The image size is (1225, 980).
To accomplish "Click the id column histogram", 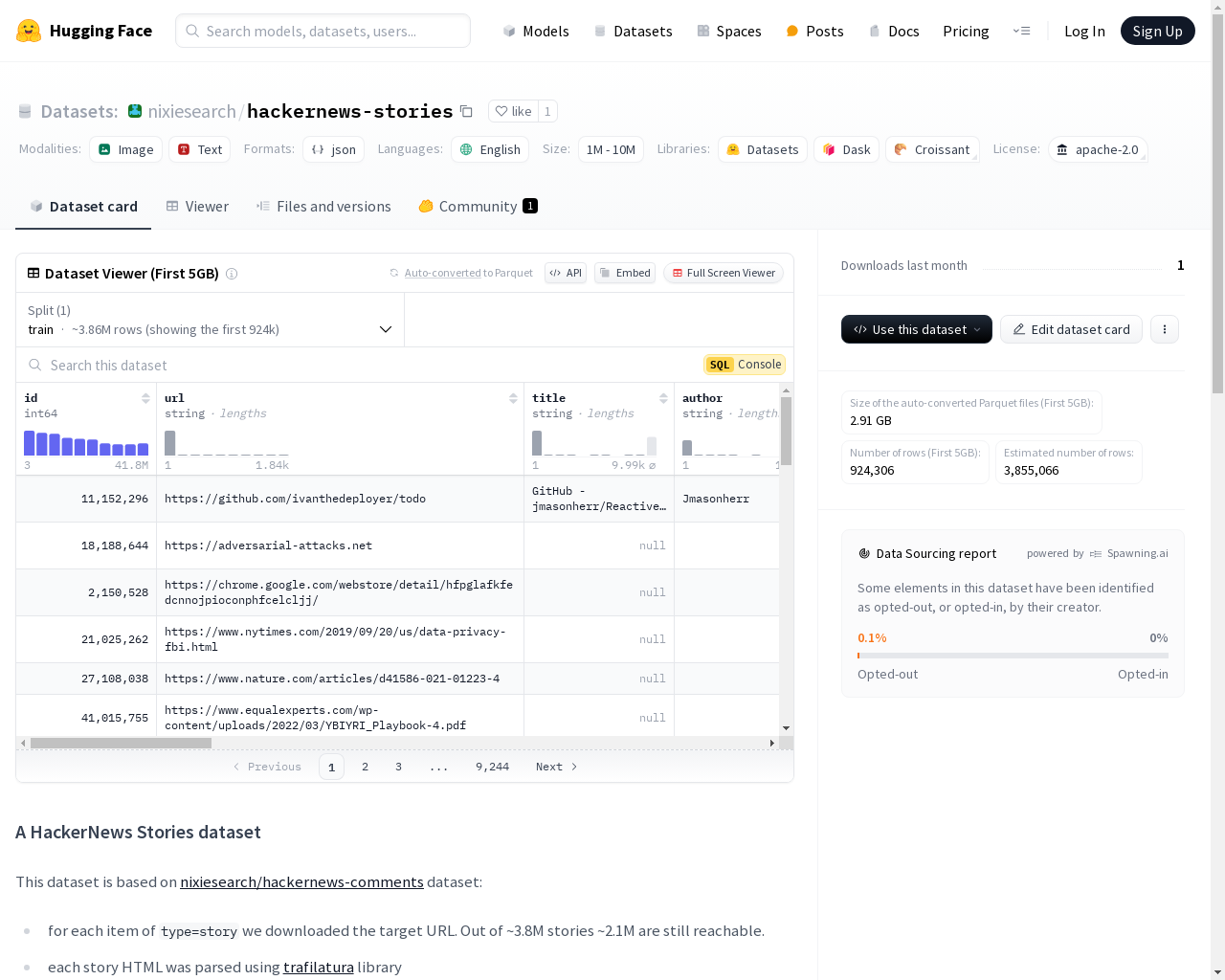I will click(86, 443).
